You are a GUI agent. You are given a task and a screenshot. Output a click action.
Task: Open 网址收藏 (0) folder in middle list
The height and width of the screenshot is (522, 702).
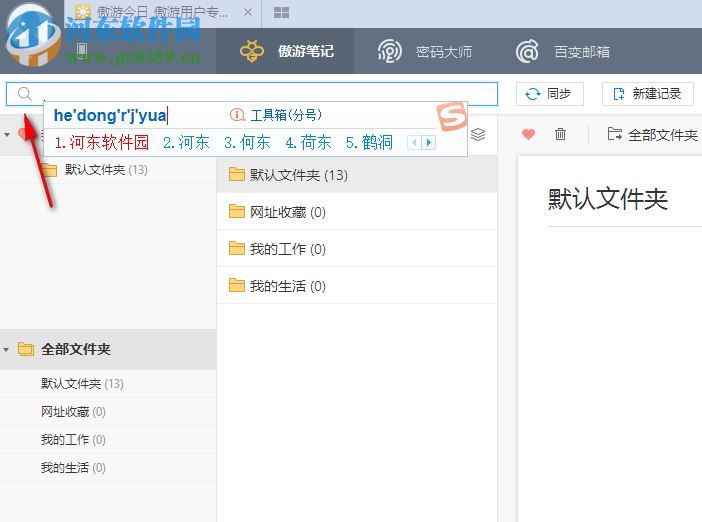(x=357, y=212)
